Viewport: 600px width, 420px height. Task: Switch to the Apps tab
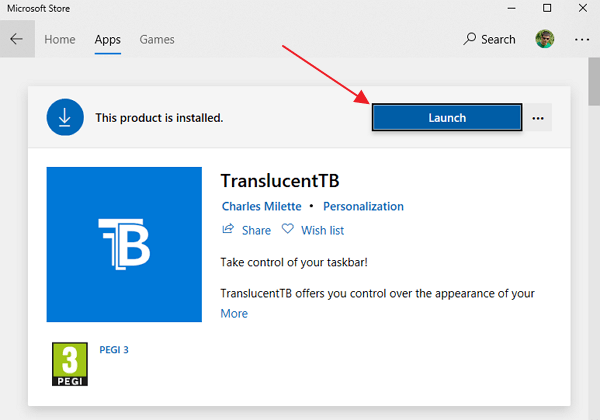[x=107, y=40]
